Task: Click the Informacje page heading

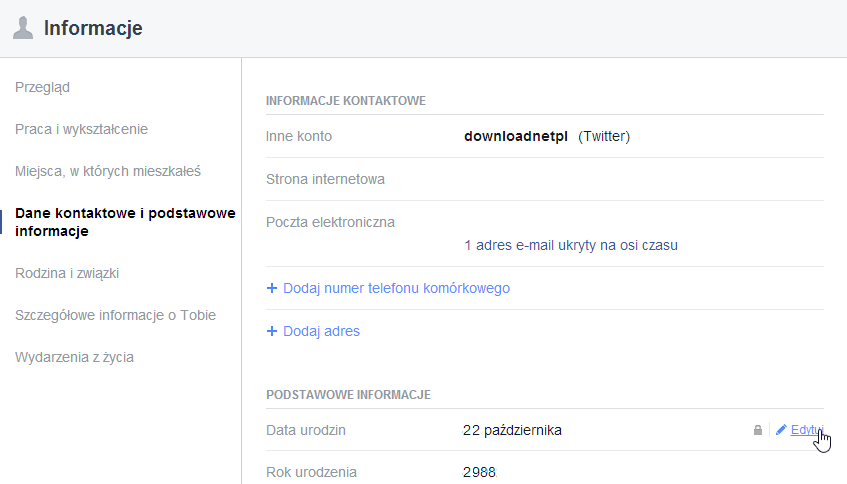Action: click(x=93, y=28)
